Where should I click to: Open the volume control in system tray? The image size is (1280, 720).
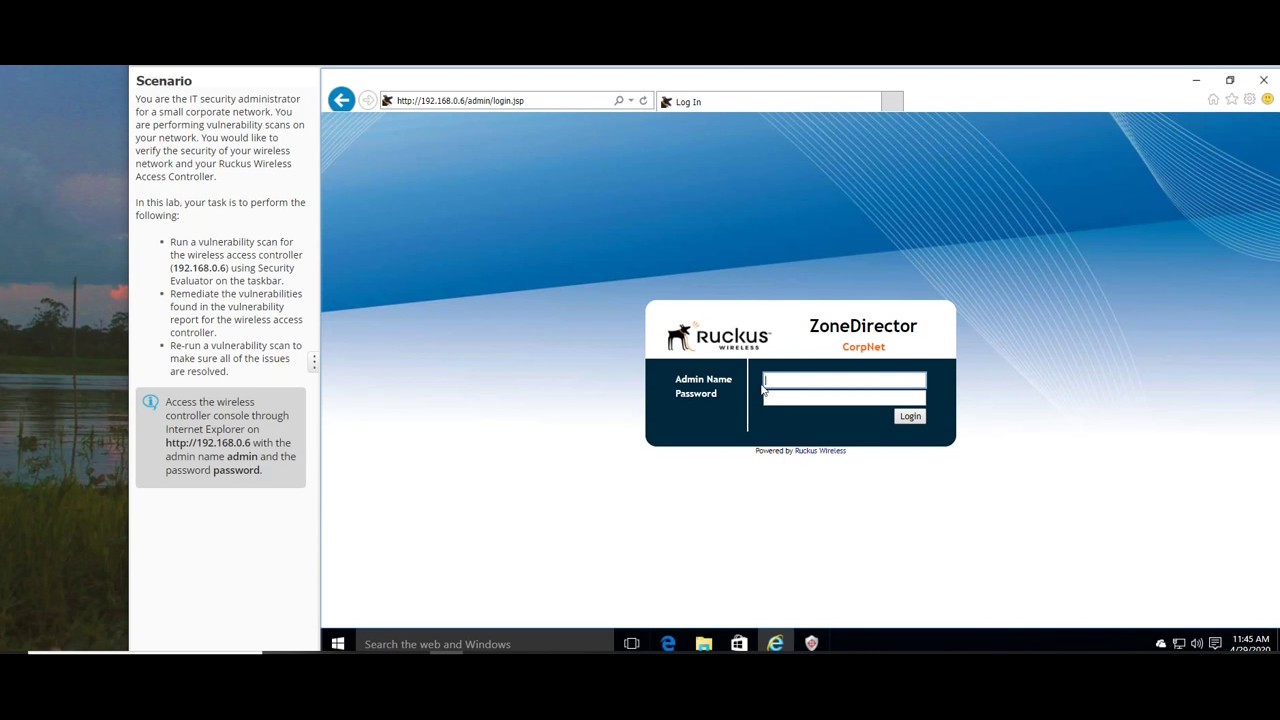click(x=1197, y=644)
